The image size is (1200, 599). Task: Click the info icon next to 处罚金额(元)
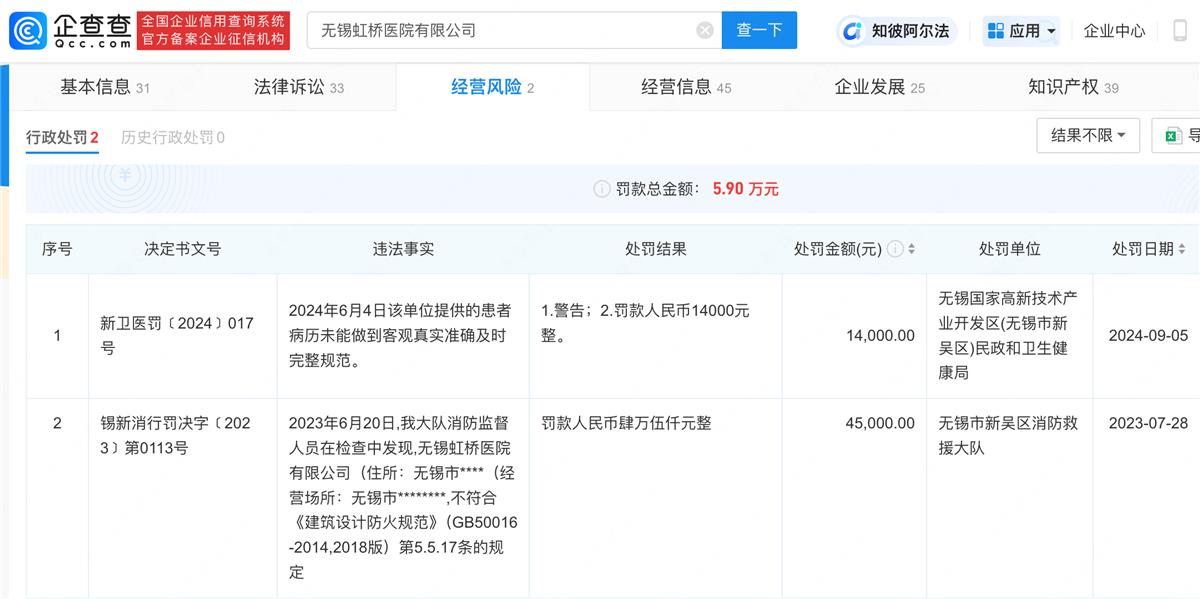895,249
